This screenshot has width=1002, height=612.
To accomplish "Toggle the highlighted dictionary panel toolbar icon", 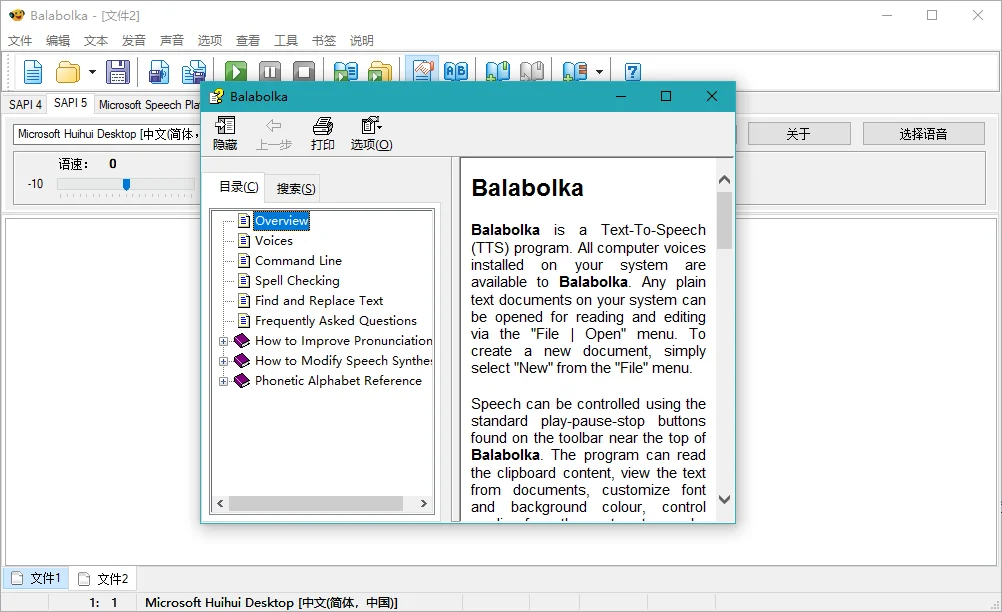I will point(422,70).
